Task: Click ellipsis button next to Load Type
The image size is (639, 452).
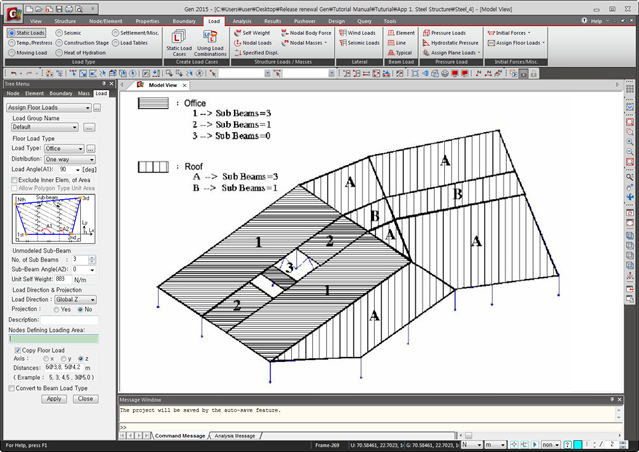Action: pyautogui.click(x=91, y=149)
